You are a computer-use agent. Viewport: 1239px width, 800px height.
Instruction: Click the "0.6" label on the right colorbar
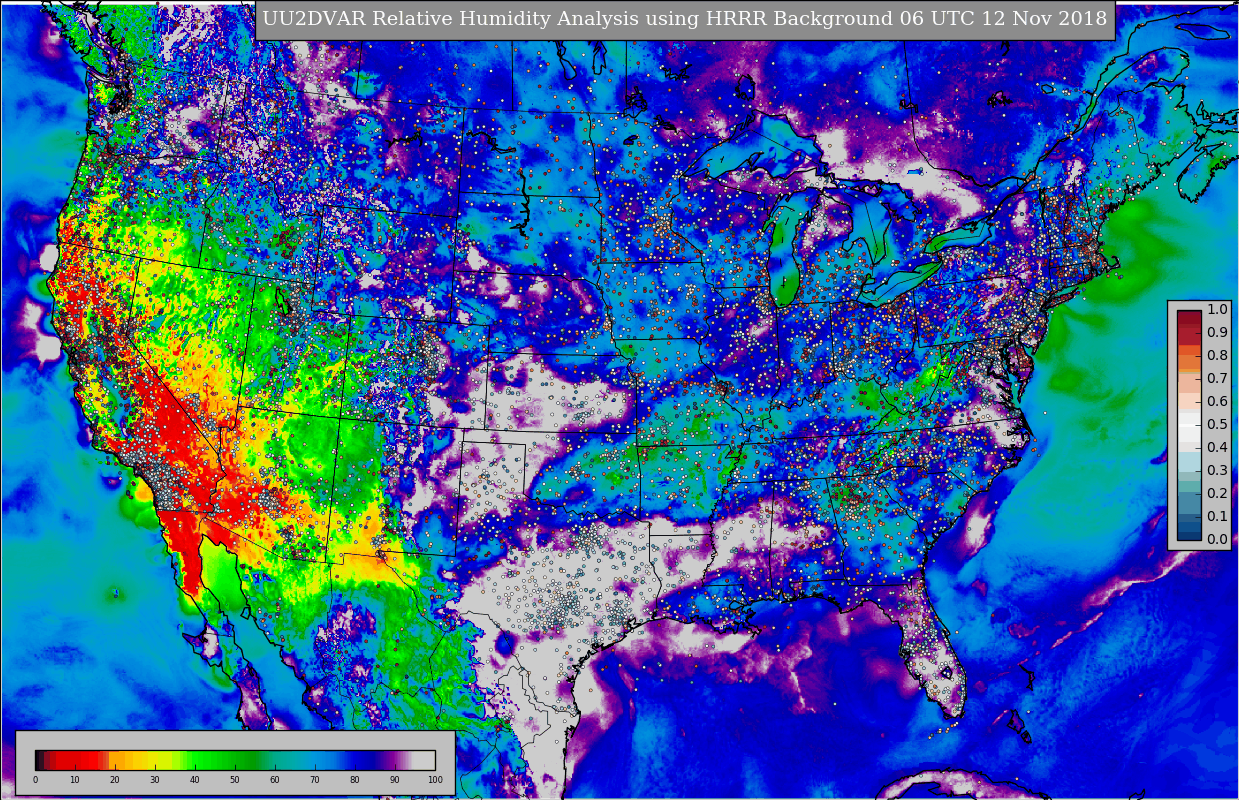[1217, 402]
